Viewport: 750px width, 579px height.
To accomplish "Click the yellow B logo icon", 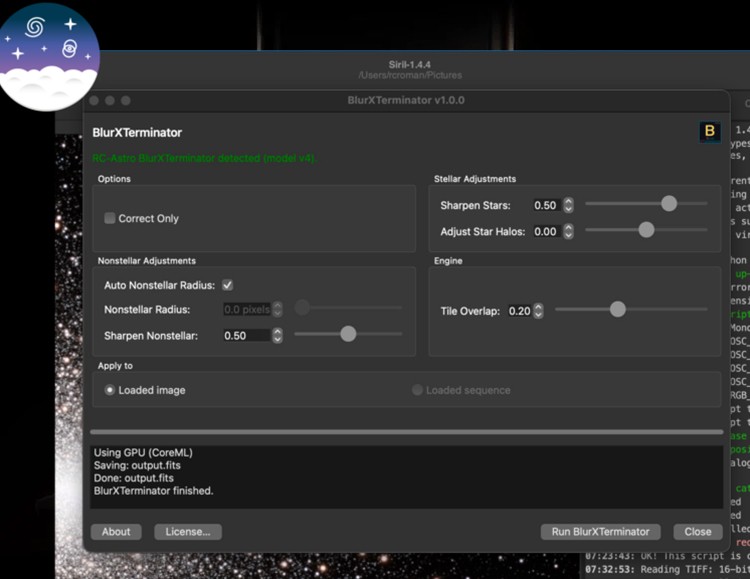I will pyautogui.click(x=709, y=132).
